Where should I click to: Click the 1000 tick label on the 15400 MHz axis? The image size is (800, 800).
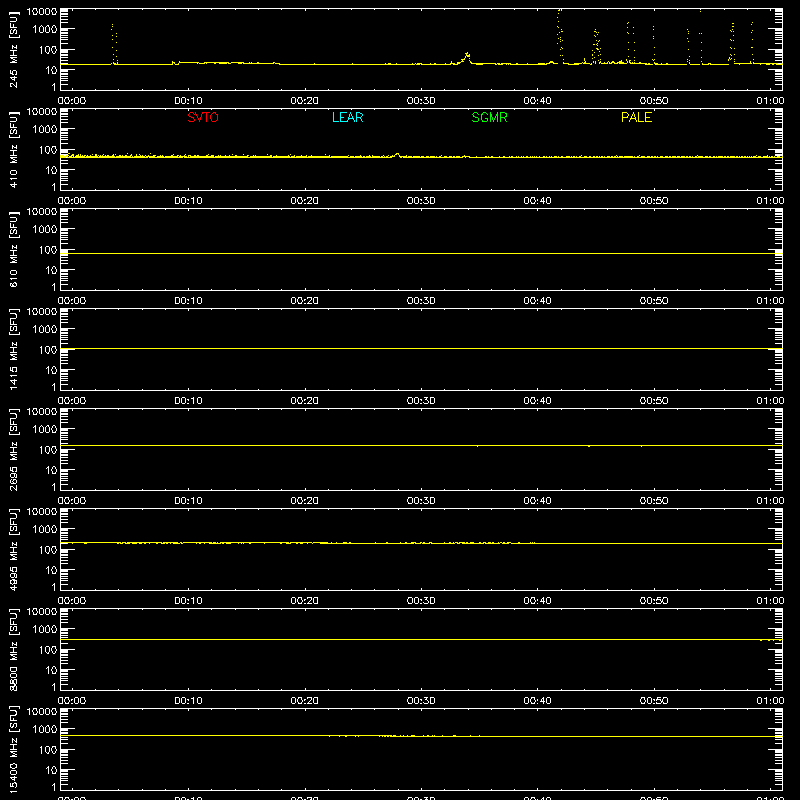click(45, 730)
